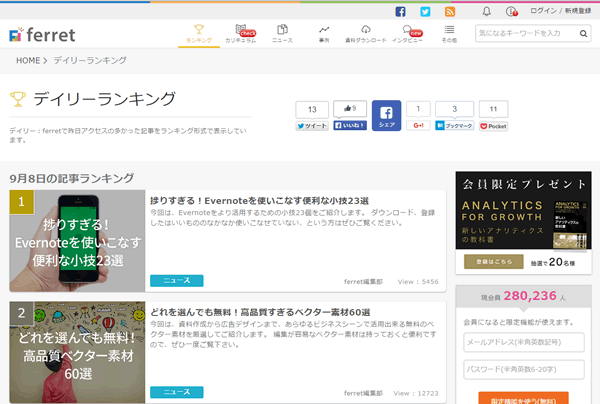Select the 資料ダウンロード nav tab
Image resolution: width=600 pixels, height=404 pixels.
[x=366, y=34]
